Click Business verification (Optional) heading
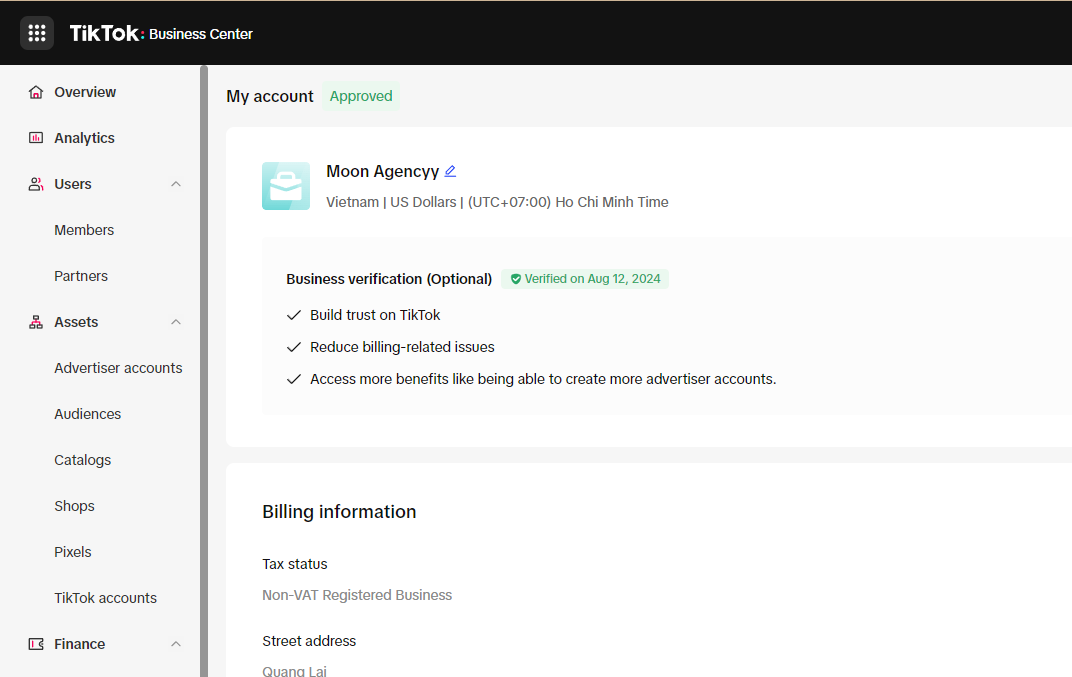Viewport: 1072px width, 677px height. [389, 279]
